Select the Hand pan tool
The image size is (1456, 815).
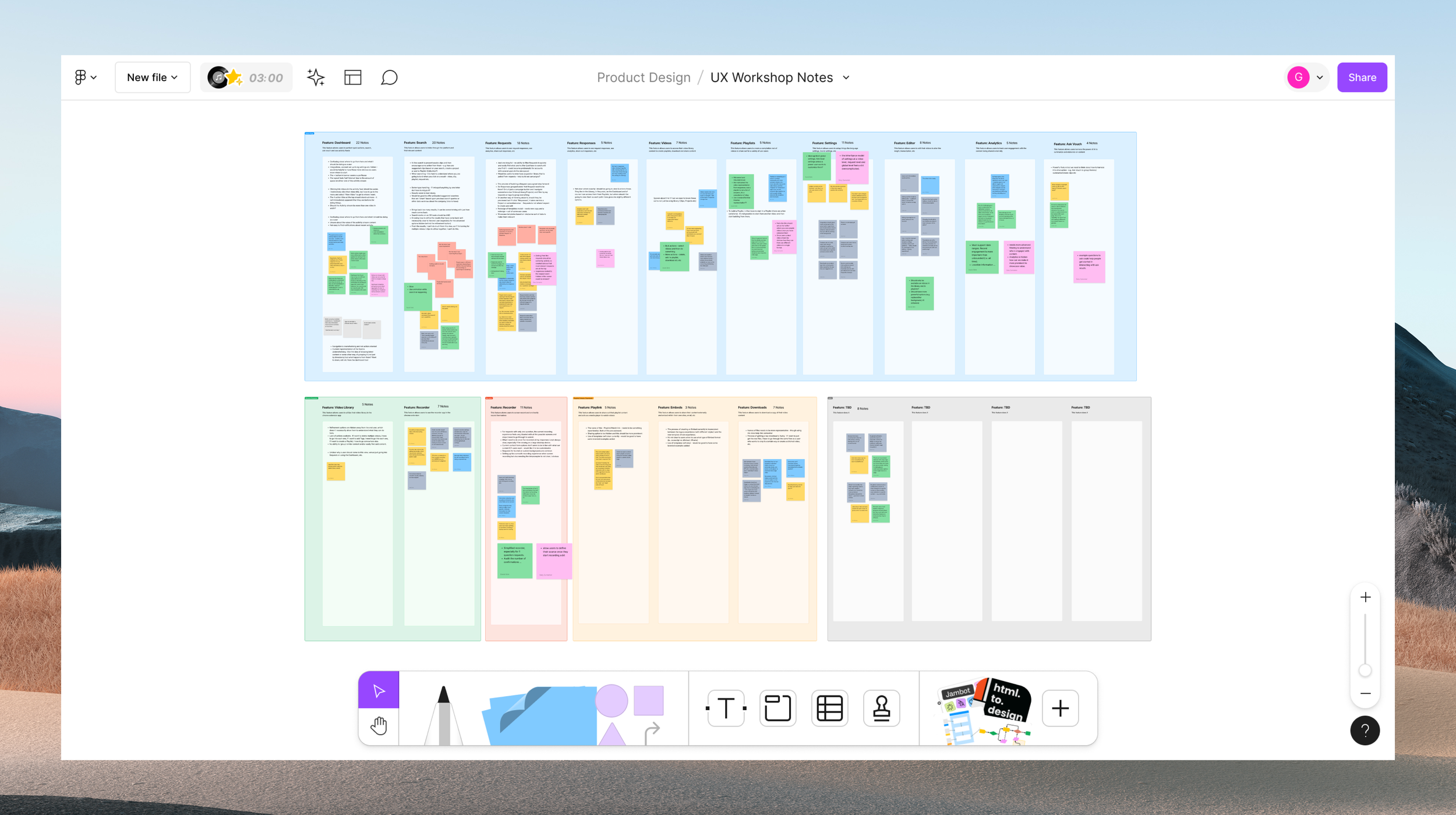[379, 726]
